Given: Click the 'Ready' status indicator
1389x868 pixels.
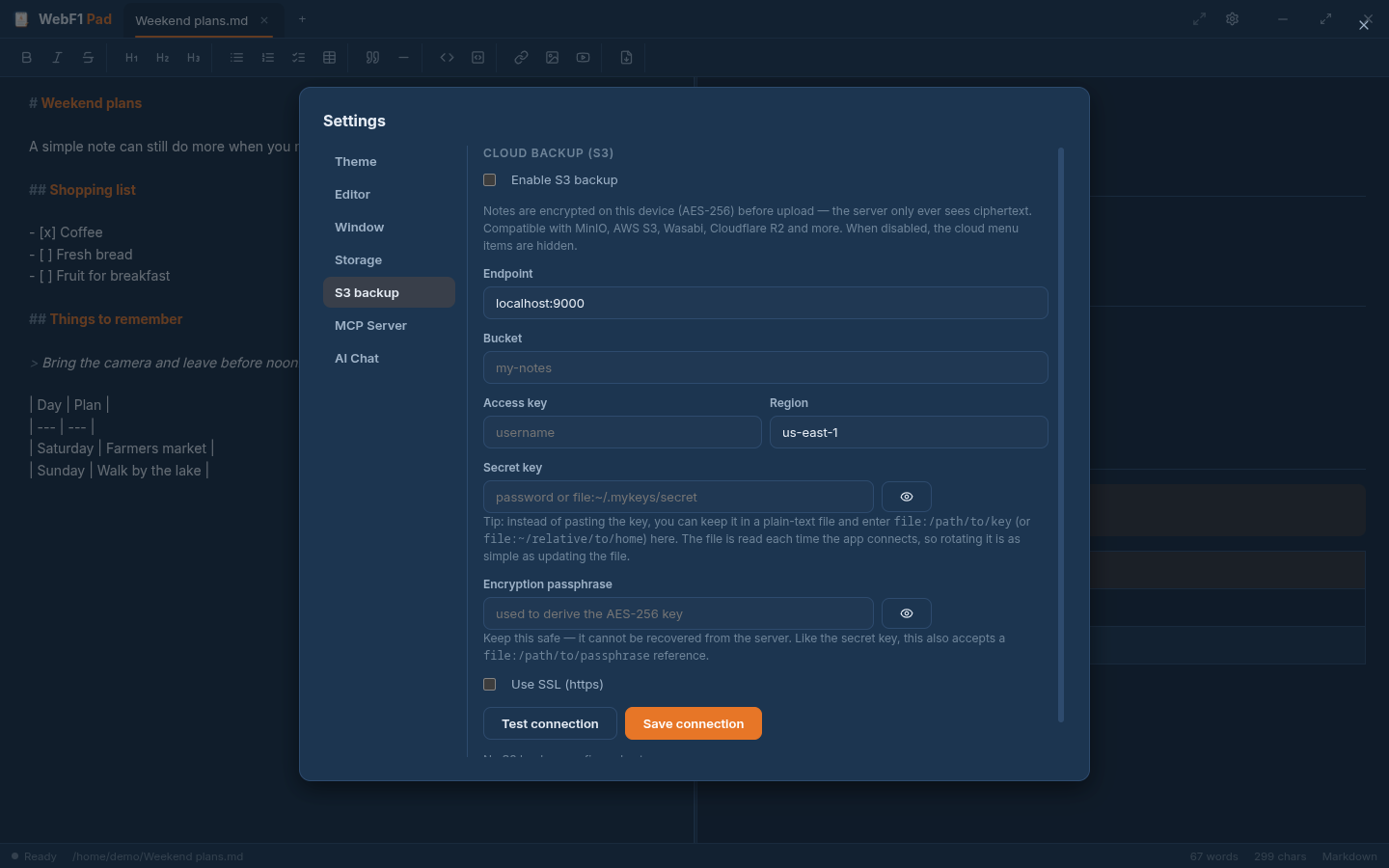Looking at the screenshot, I should pos(34,856).
